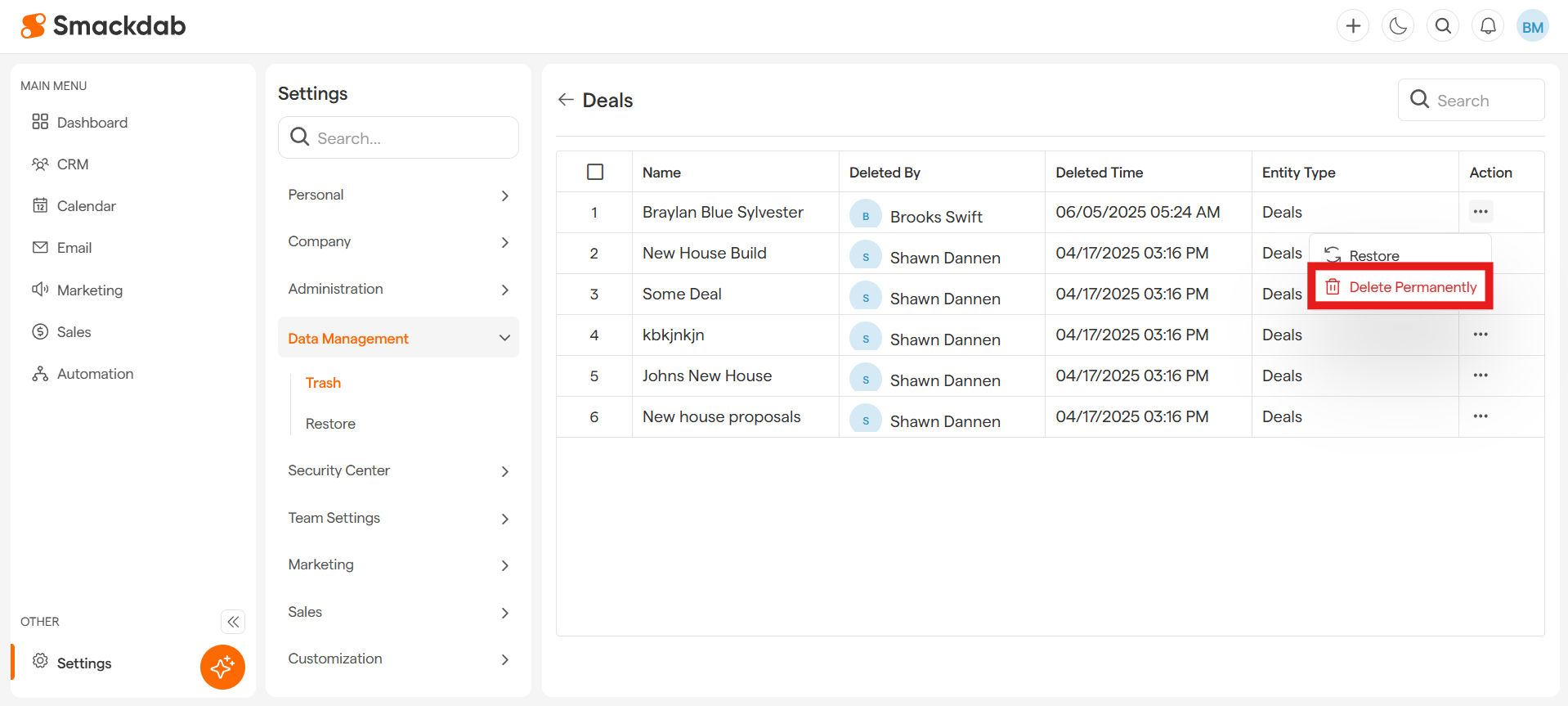The height and width of the screenshot is (706, 1568).
Task: Click the deal name kbkjnkjn
Action: point(674,335)
